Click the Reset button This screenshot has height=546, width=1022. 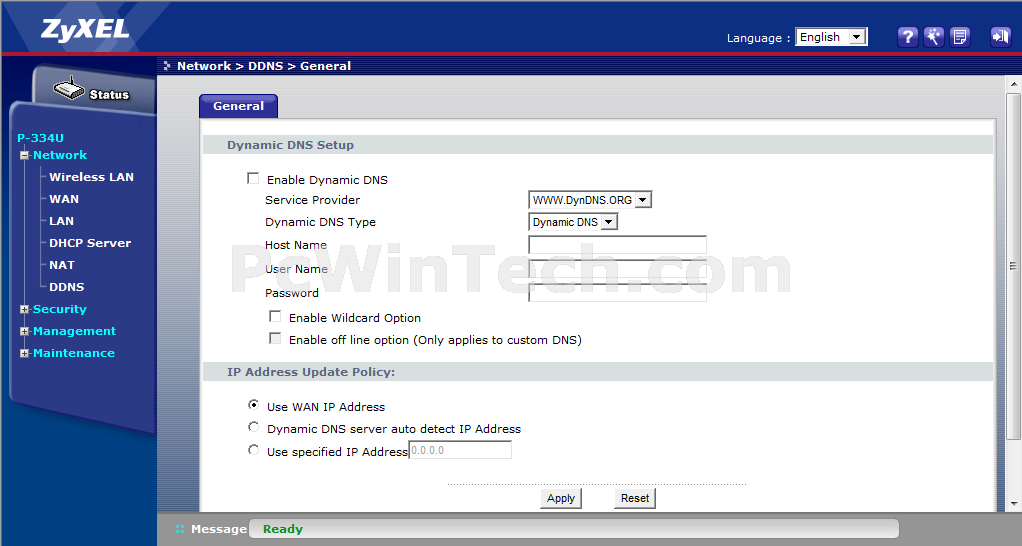point(635,498)
